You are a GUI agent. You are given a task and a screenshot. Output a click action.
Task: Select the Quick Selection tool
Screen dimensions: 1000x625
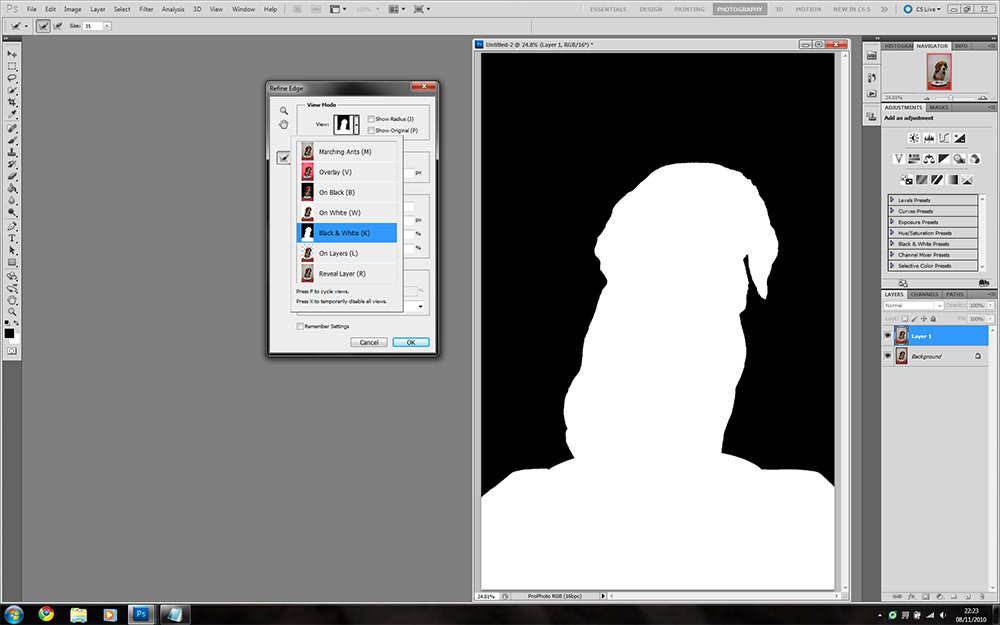[11, 90]
